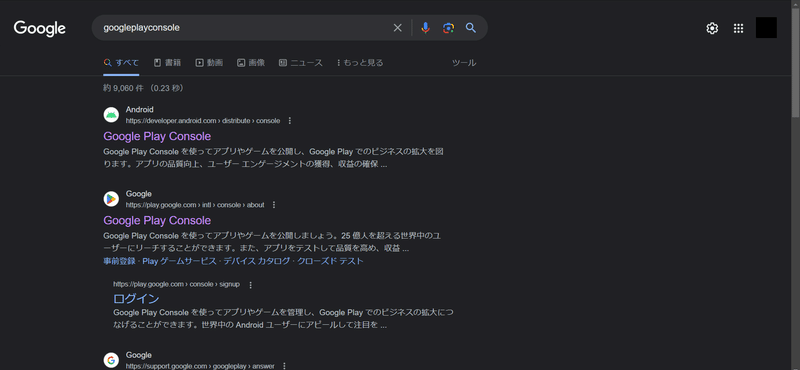
Task: Open the Play ゲームサービス sitelink
Action: 180,261
